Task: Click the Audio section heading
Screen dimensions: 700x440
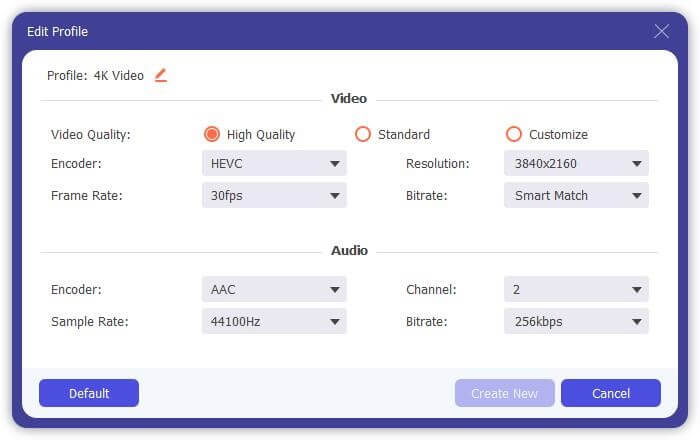Action: [349, 251]
